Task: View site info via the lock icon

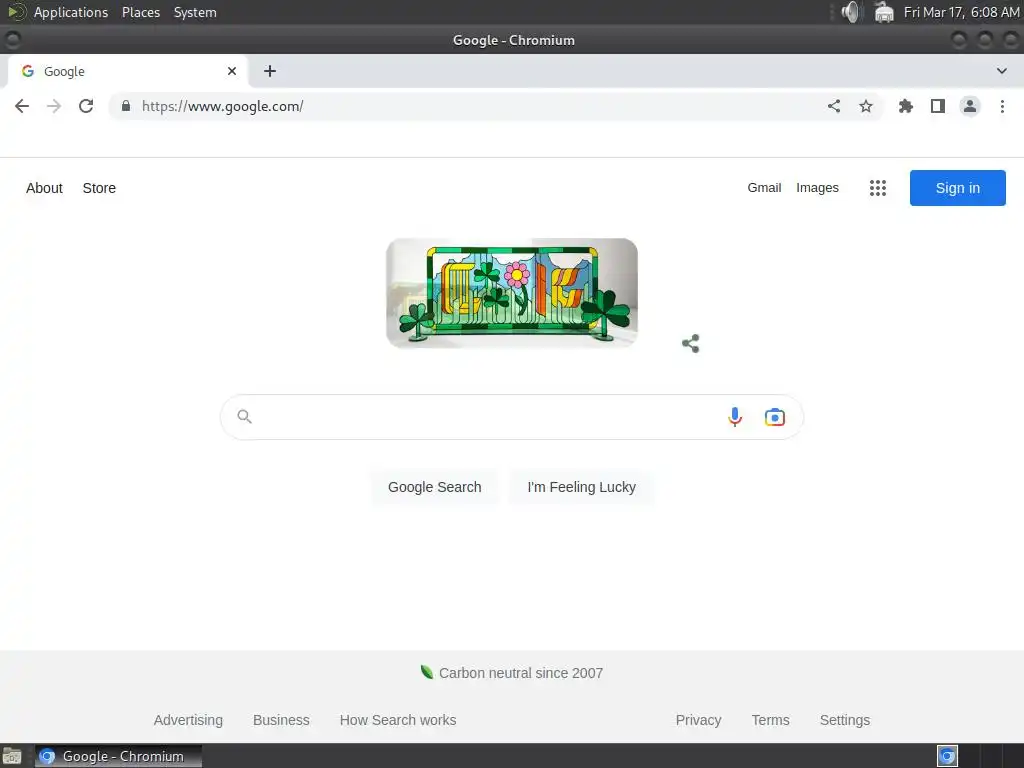Action: [126, 106]
